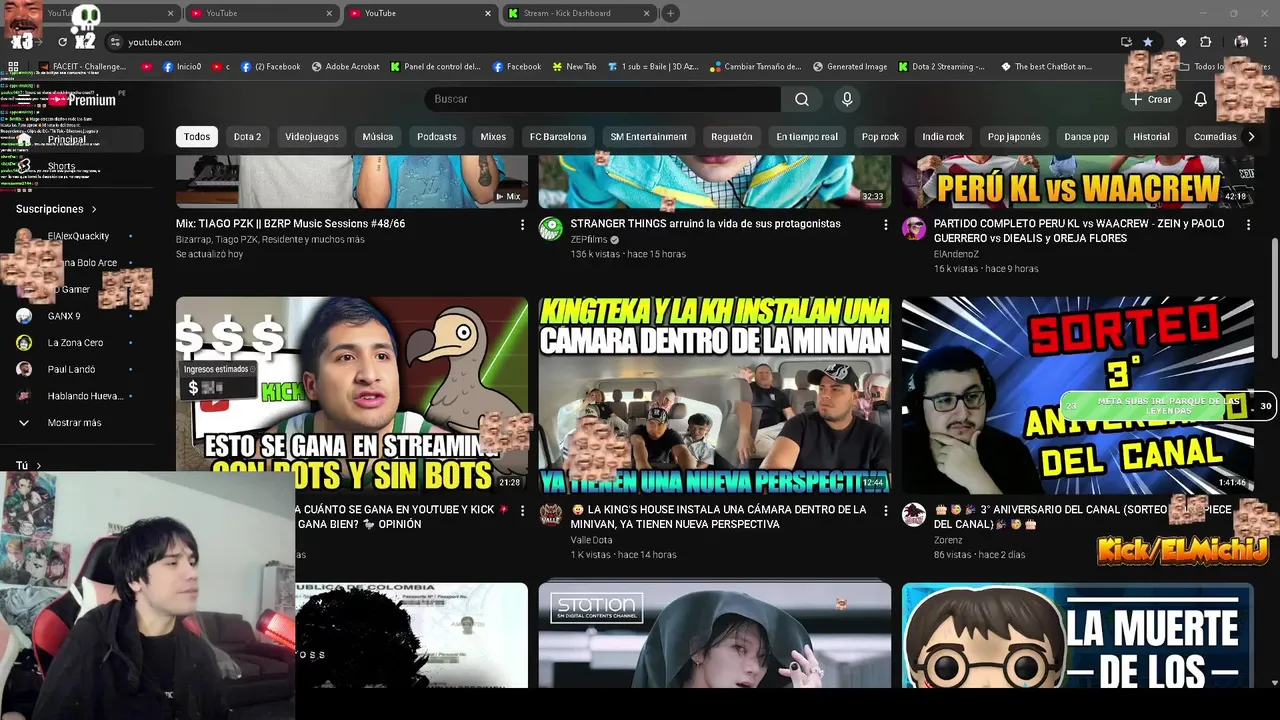Open the browser extensions puzzle icon
Image resolution: width=1280 pixels, height=720 pixels.
click(1205, 42)
